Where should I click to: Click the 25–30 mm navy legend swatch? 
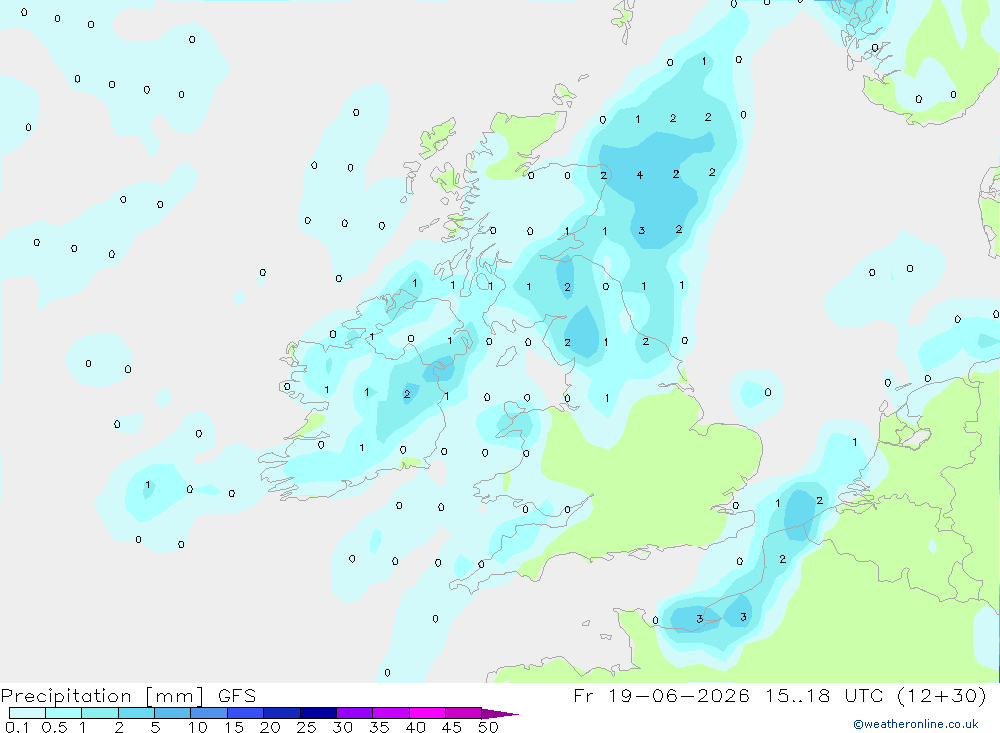318,713
